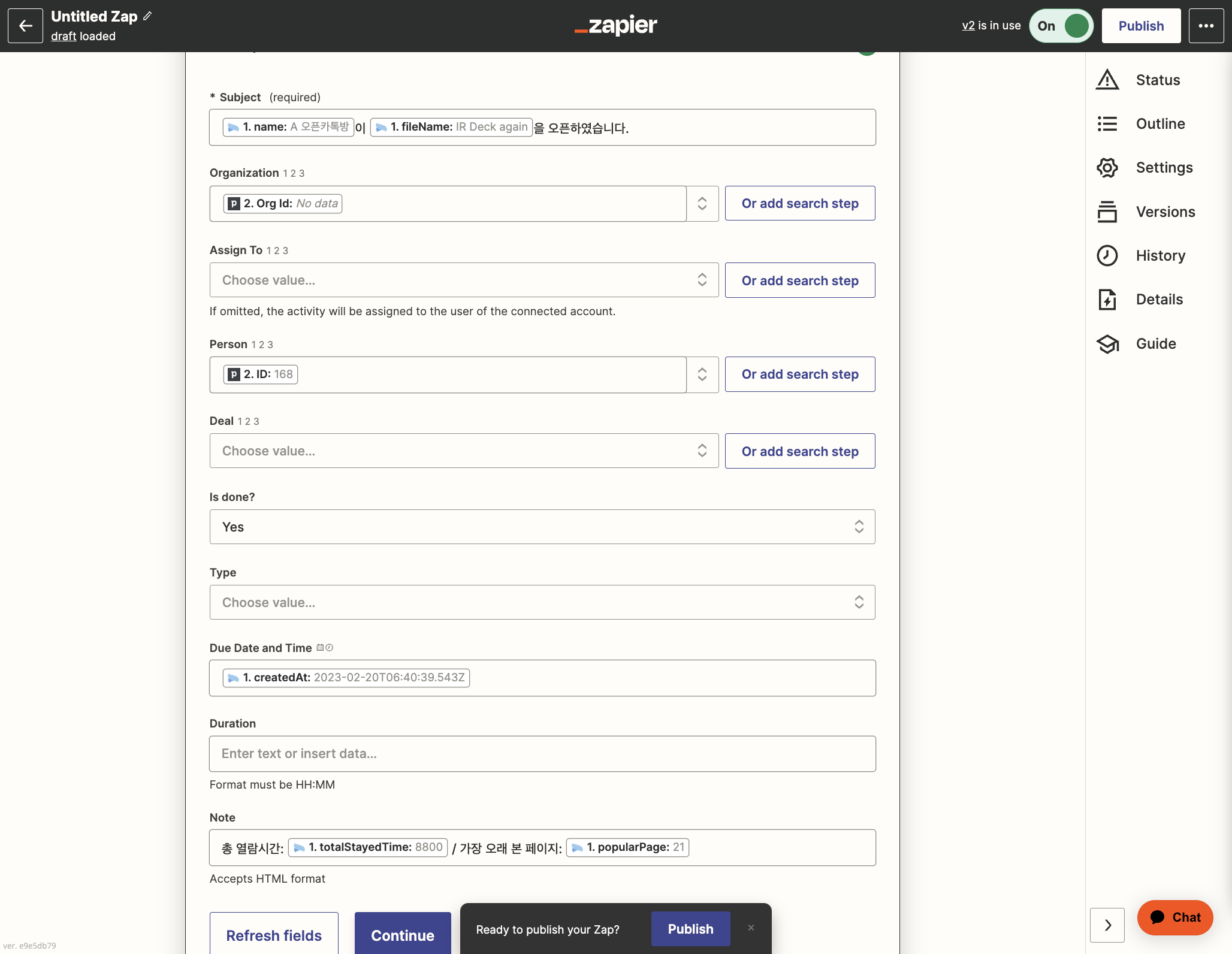Image resolution: width=1232 pixels, height=954 pixels.
Task: Open the Type dropdown
Action: [542, 602]
